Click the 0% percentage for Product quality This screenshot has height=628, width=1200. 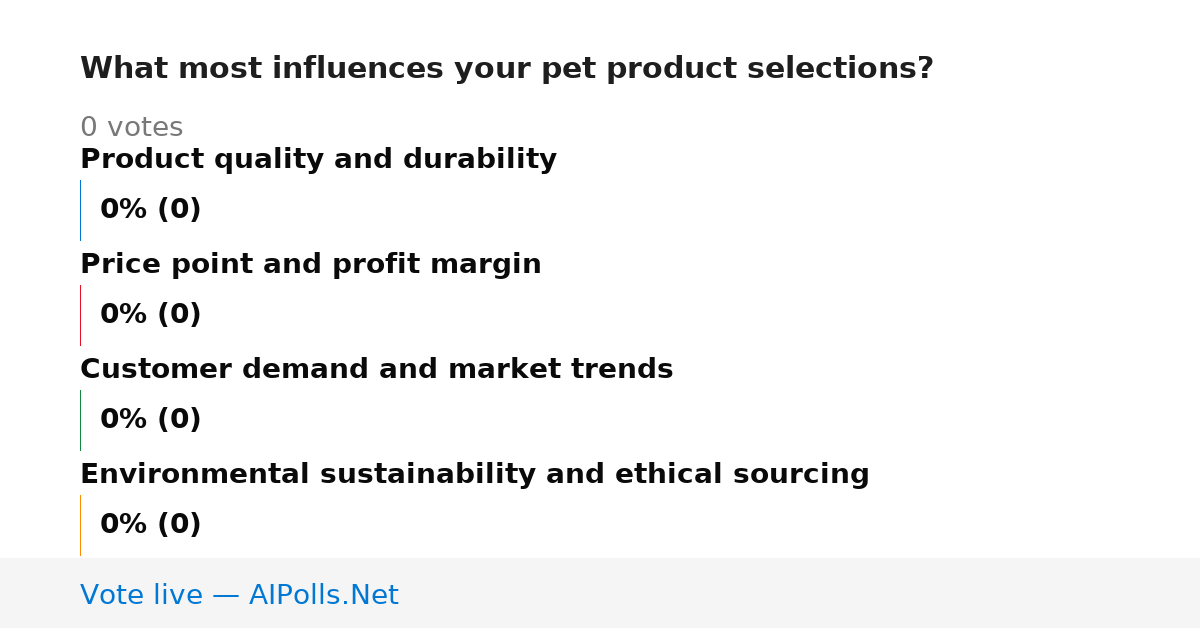[124, 210]
